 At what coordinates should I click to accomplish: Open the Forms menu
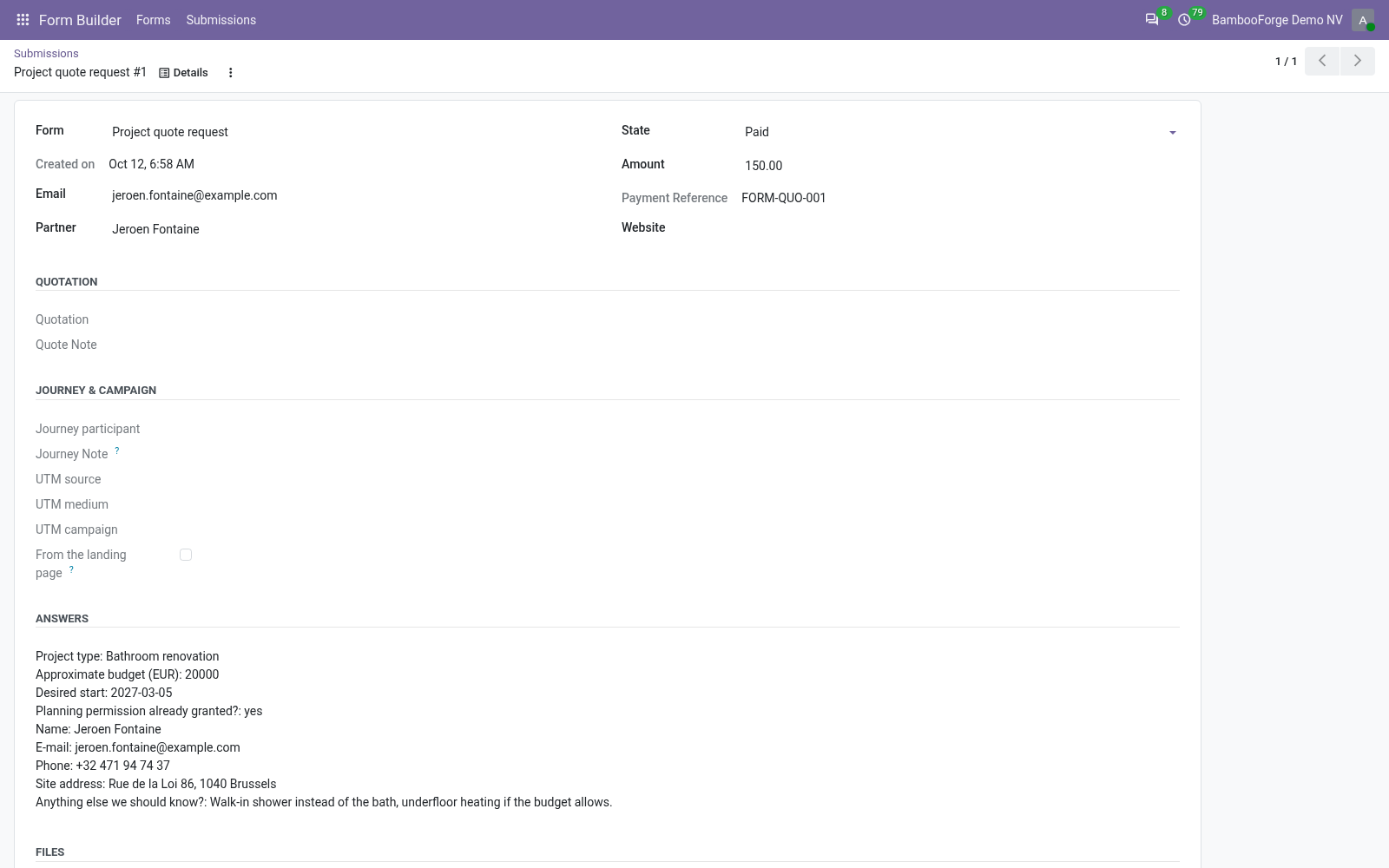(154, 20)
